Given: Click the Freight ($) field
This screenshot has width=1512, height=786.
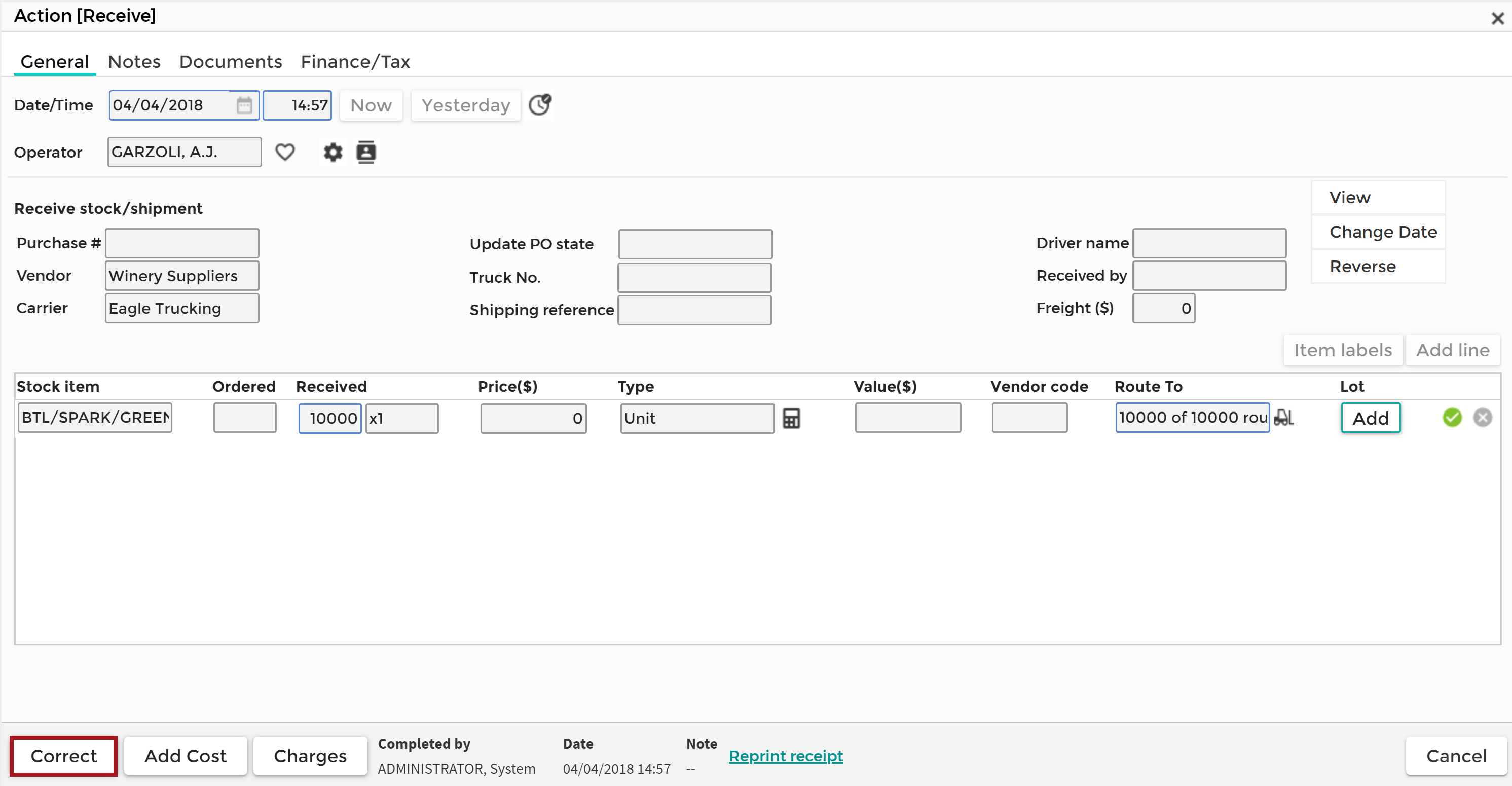Looking at the screenshot, I should tap(1163, 308).
